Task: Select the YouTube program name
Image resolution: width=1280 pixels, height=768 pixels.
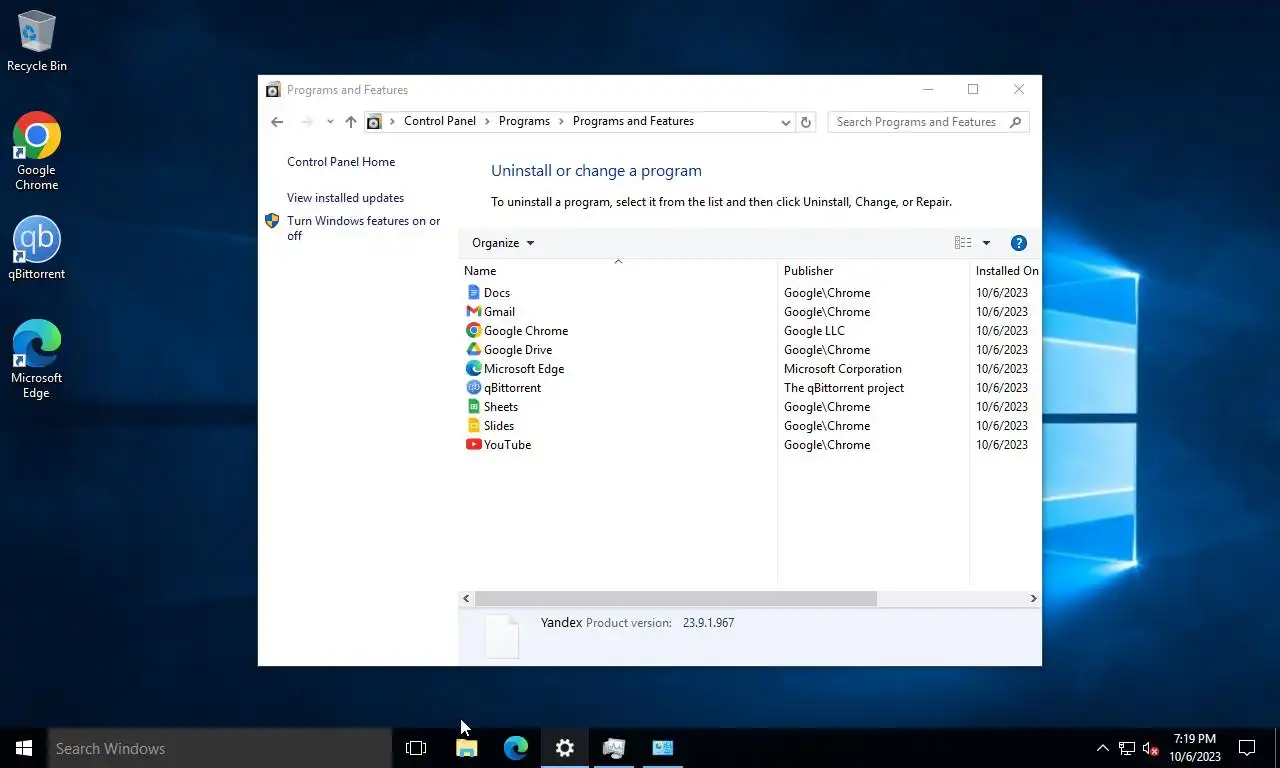Action: point(507,444)
